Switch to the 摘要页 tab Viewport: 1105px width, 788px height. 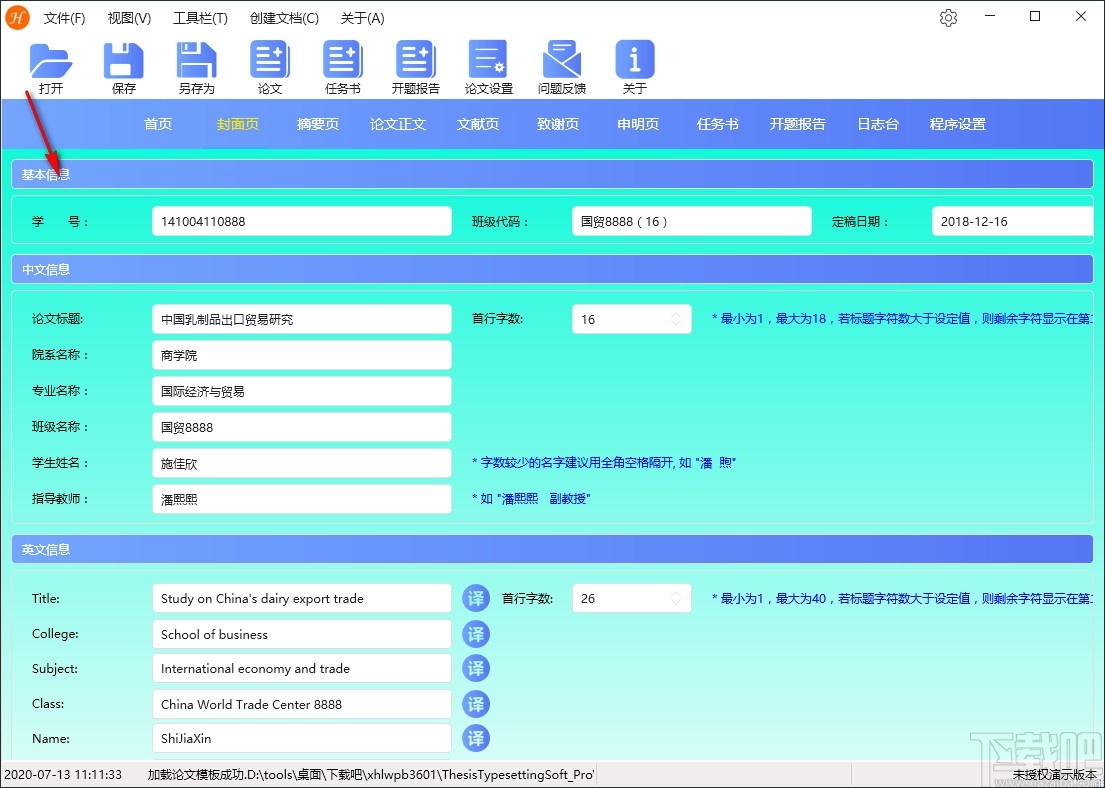(318, 124)
